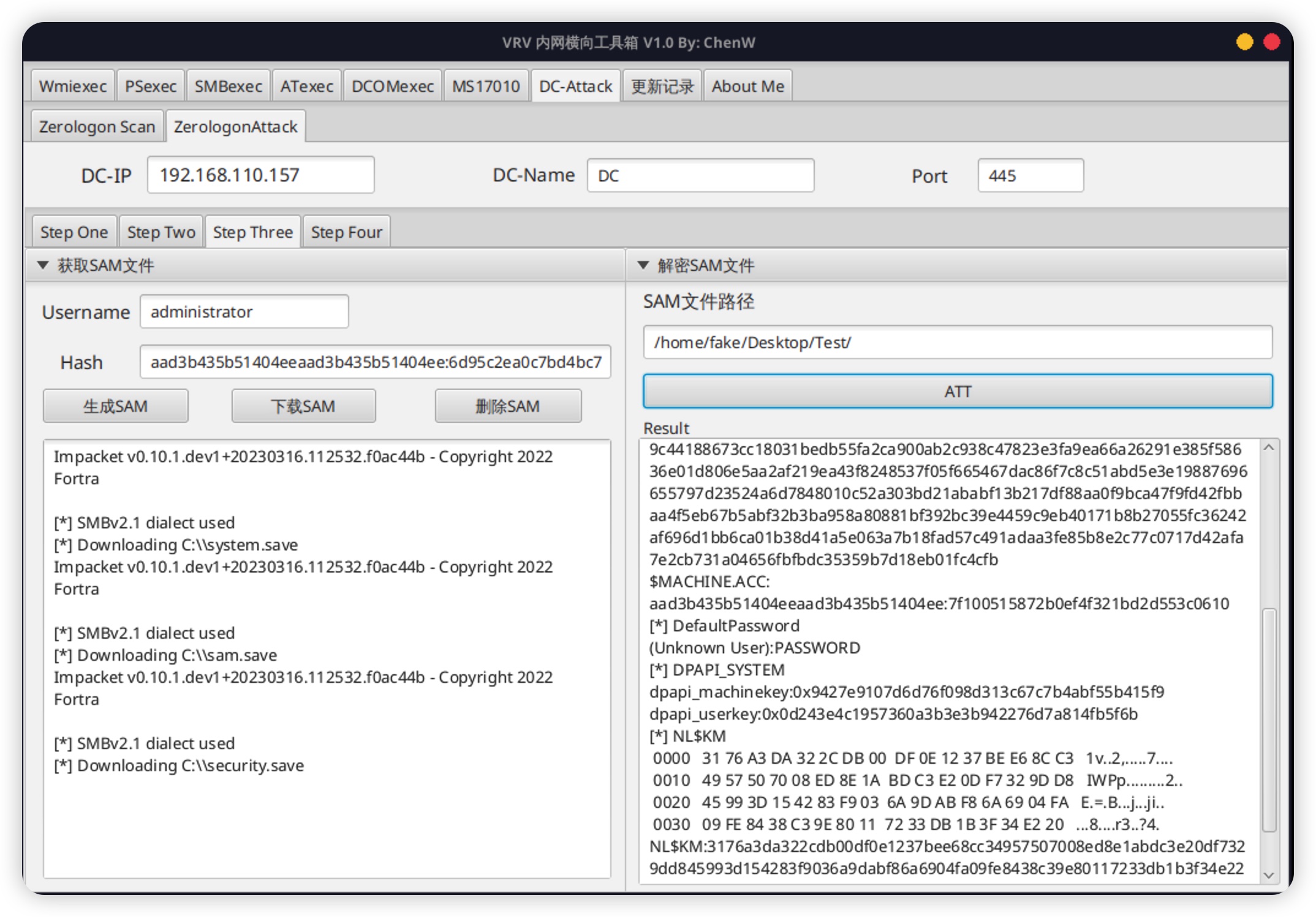The width and height of the screenshot is (1316, 917).
Task: Go to the Step Four tab
Action: click(346, 232)
